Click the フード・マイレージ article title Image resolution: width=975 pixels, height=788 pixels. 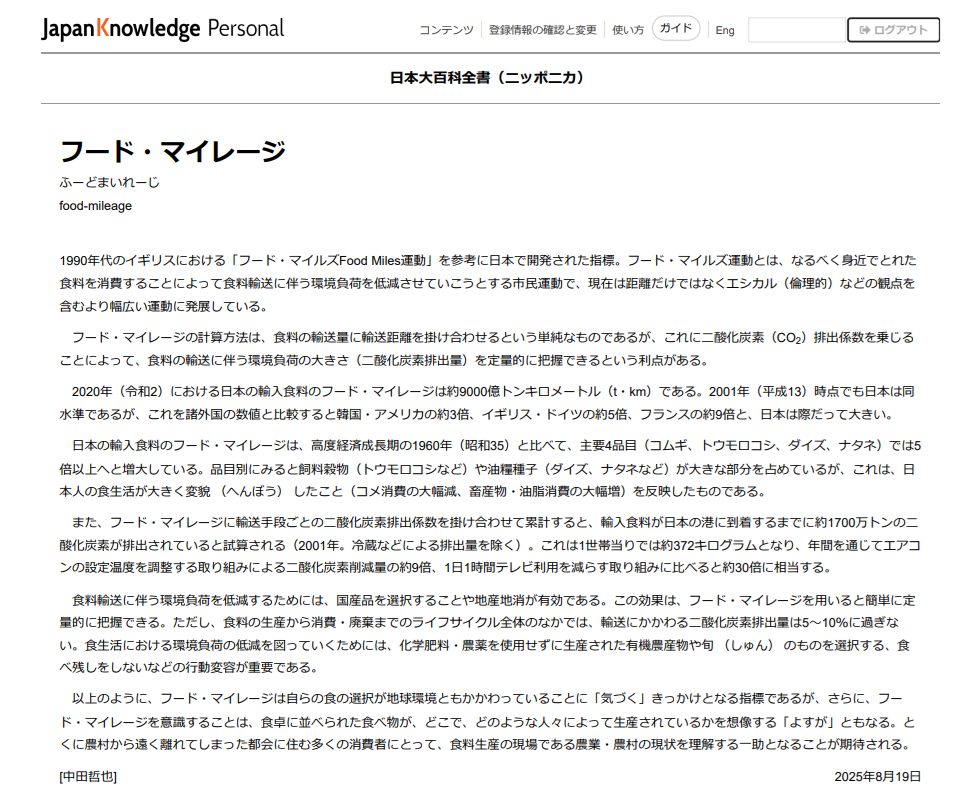(173, 152)
